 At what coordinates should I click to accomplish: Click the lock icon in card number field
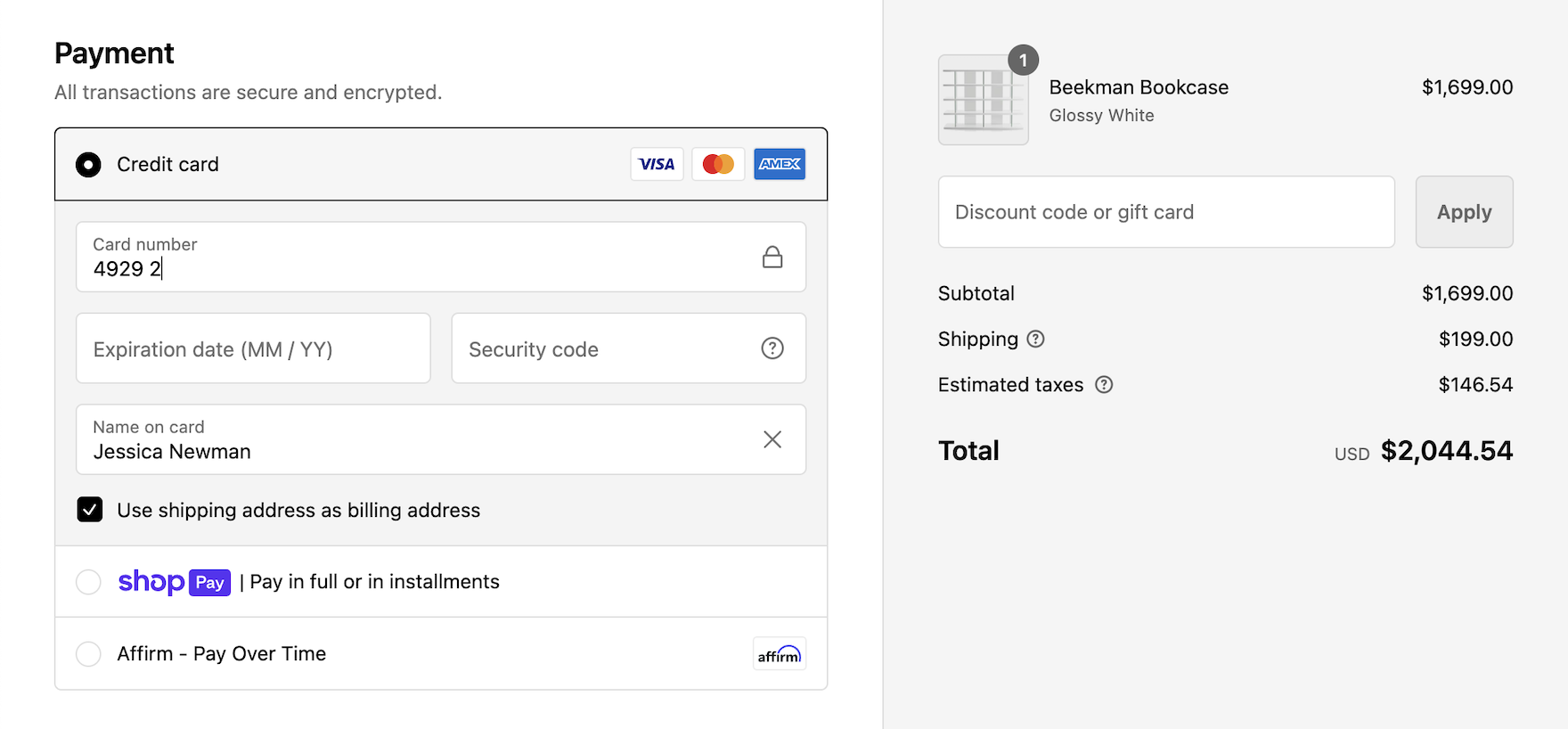(x=772, y=258)
